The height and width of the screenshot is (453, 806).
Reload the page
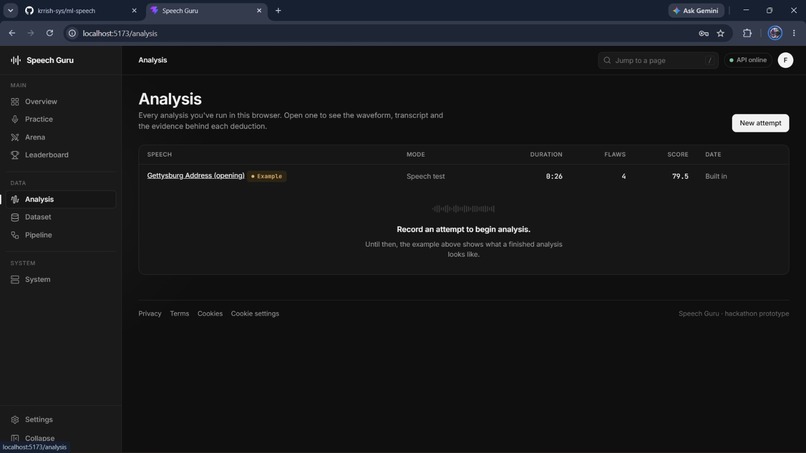coord(50,33)
